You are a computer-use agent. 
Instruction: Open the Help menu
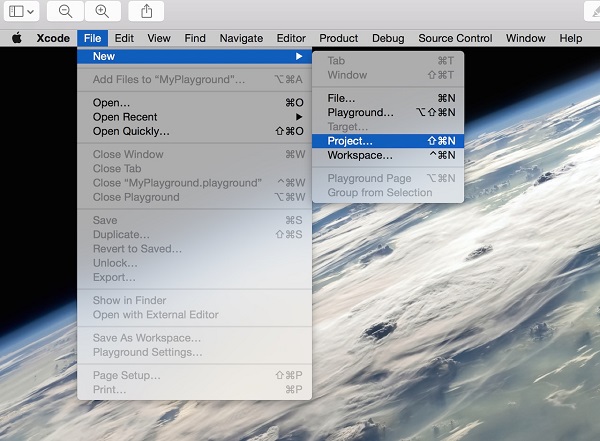[x=570, y=38]
